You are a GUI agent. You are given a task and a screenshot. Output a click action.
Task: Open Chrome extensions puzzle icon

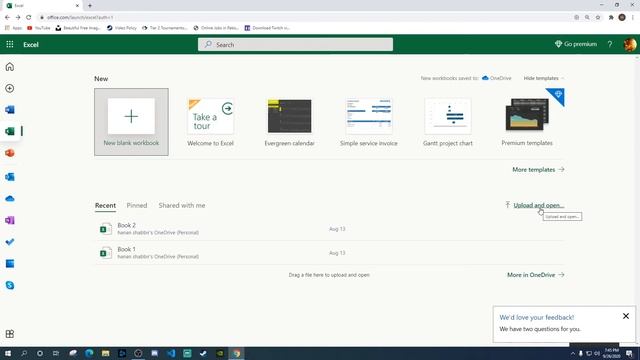click(x=611, y=17)
